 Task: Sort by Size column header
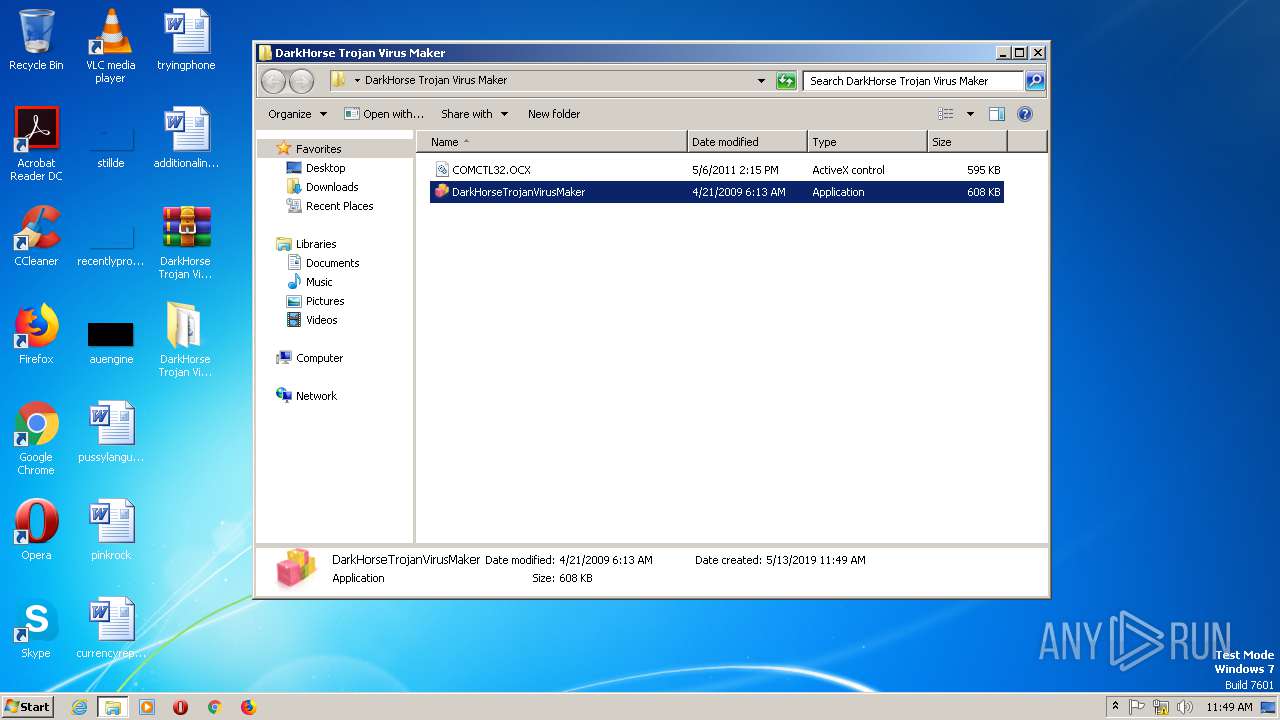coord(966,142)
